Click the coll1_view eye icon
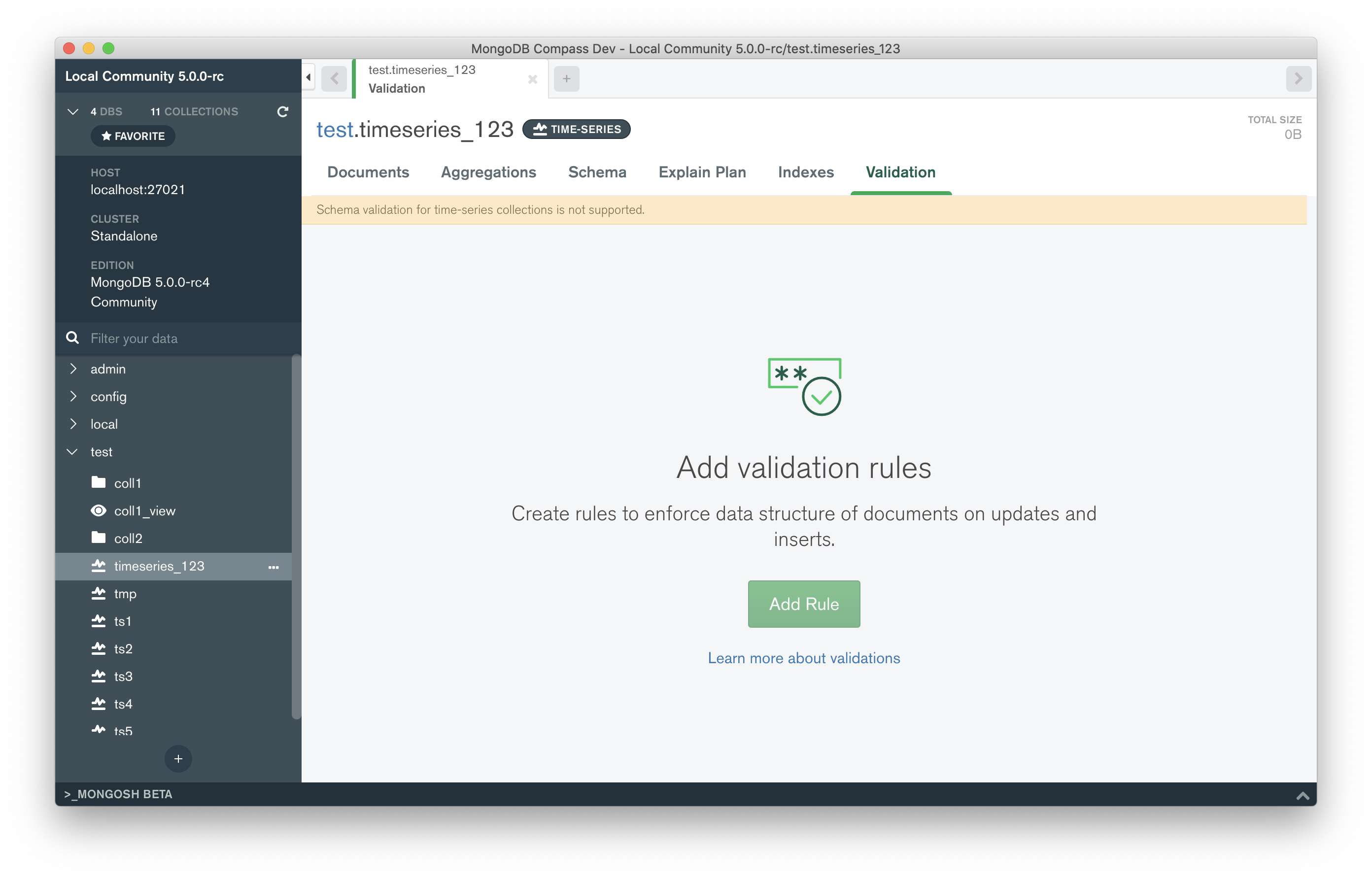 click(99, 510)
